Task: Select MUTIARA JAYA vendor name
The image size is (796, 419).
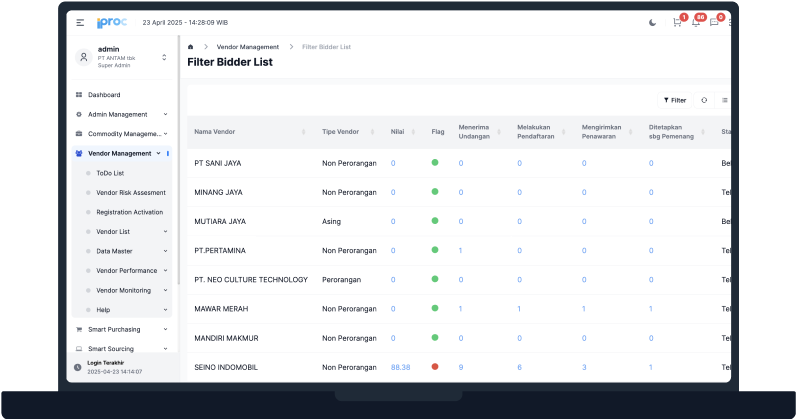Action: coord(220,221)
